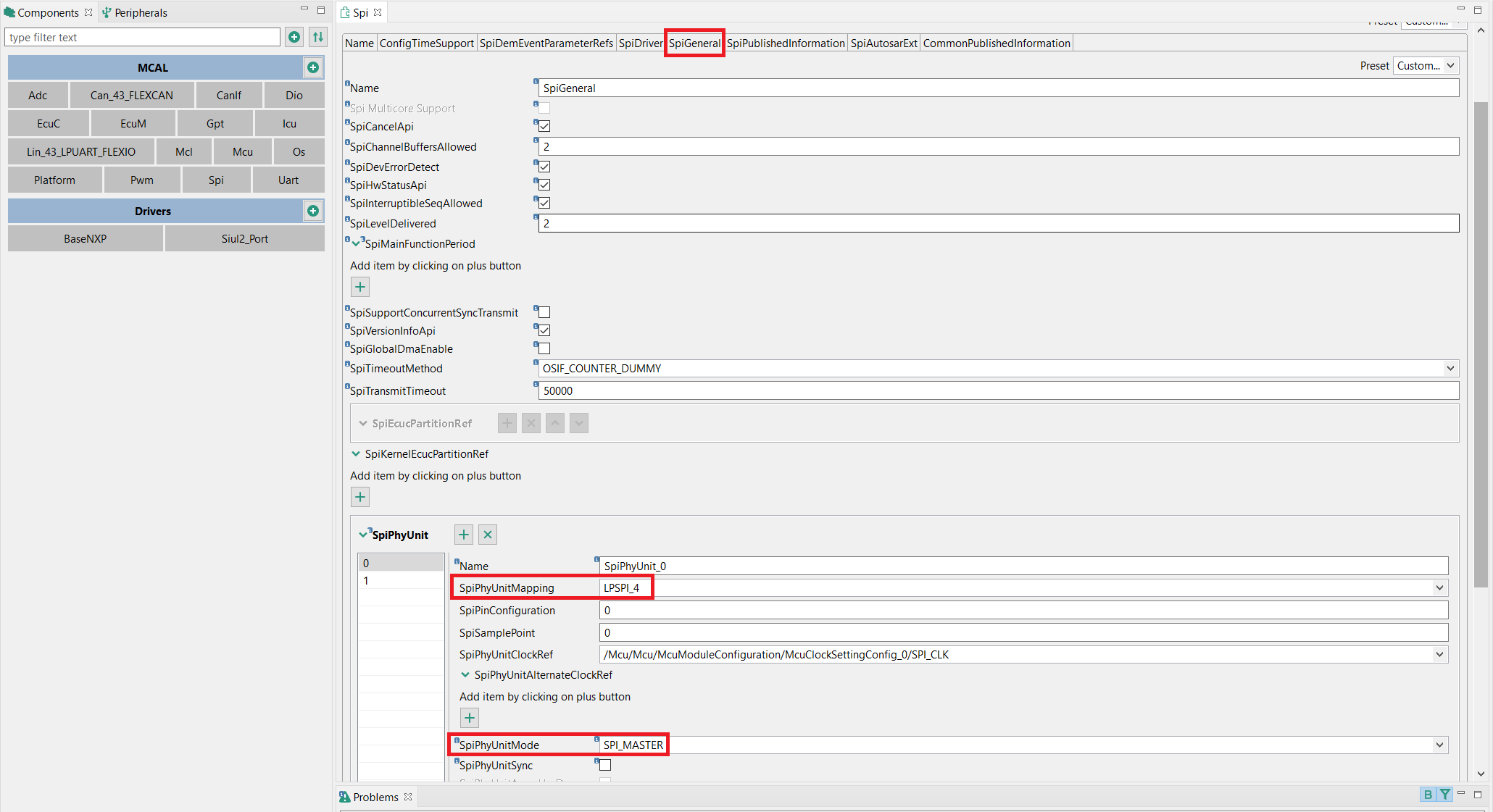Click the plus icon under SpiMainFunctionPeriod
Screen dimensions: 1493x812
coord(359,287)
